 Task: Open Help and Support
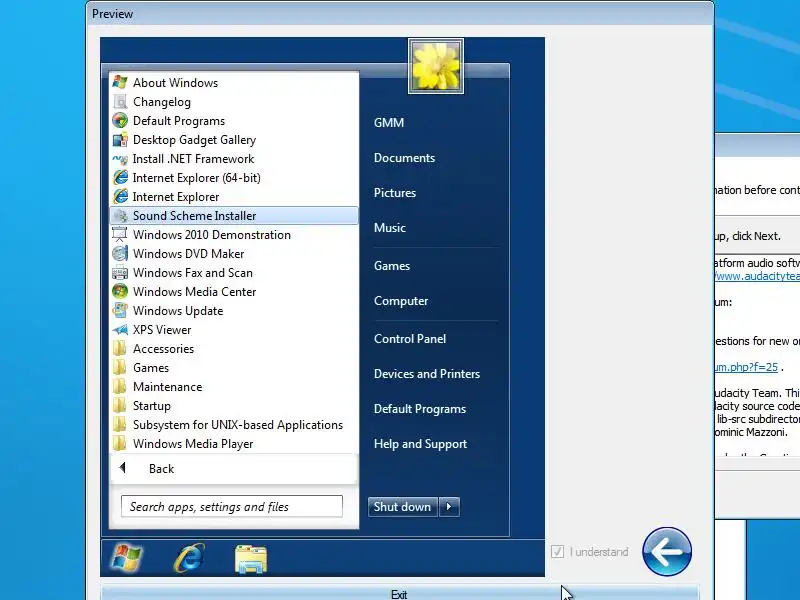[x=420, y=444]
